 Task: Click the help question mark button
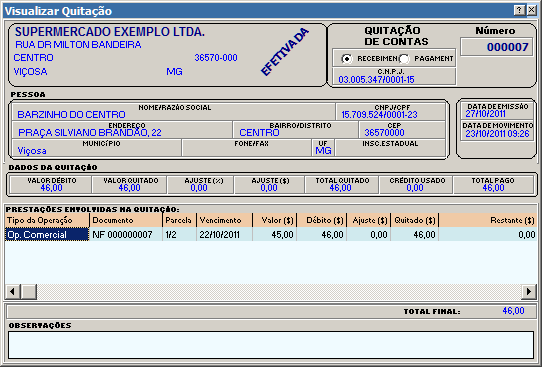tap(519, 10)
